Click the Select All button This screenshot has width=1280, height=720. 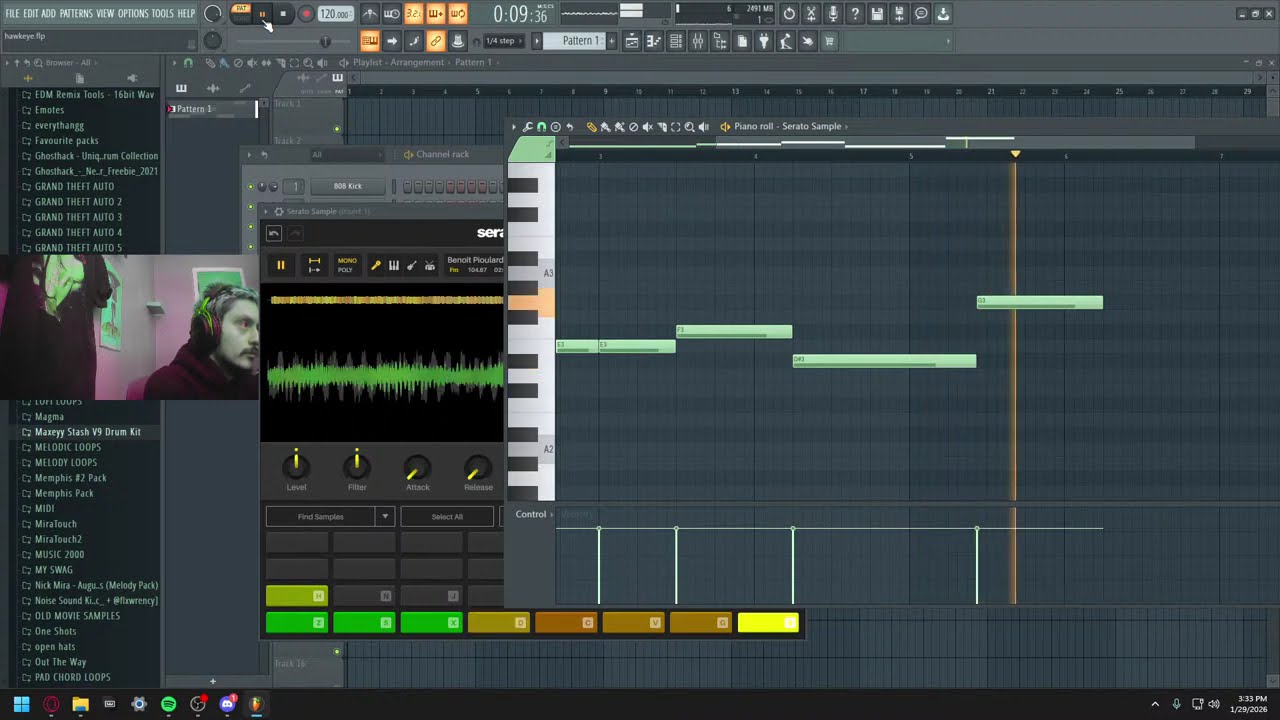tap(447, 517)
